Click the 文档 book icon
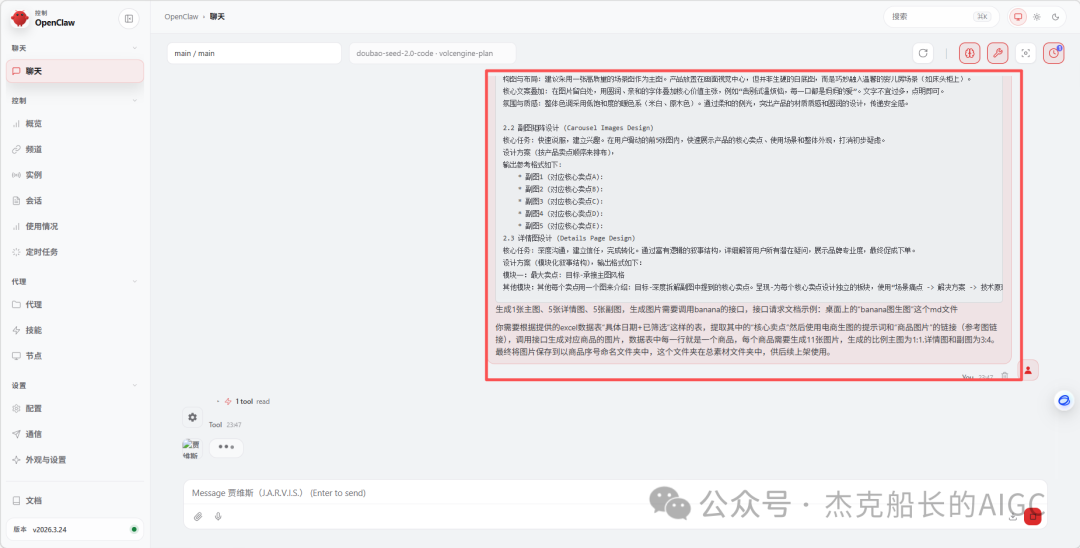Image resolution: width=1080 pixels, height=548 pixels. coord(17,500)
